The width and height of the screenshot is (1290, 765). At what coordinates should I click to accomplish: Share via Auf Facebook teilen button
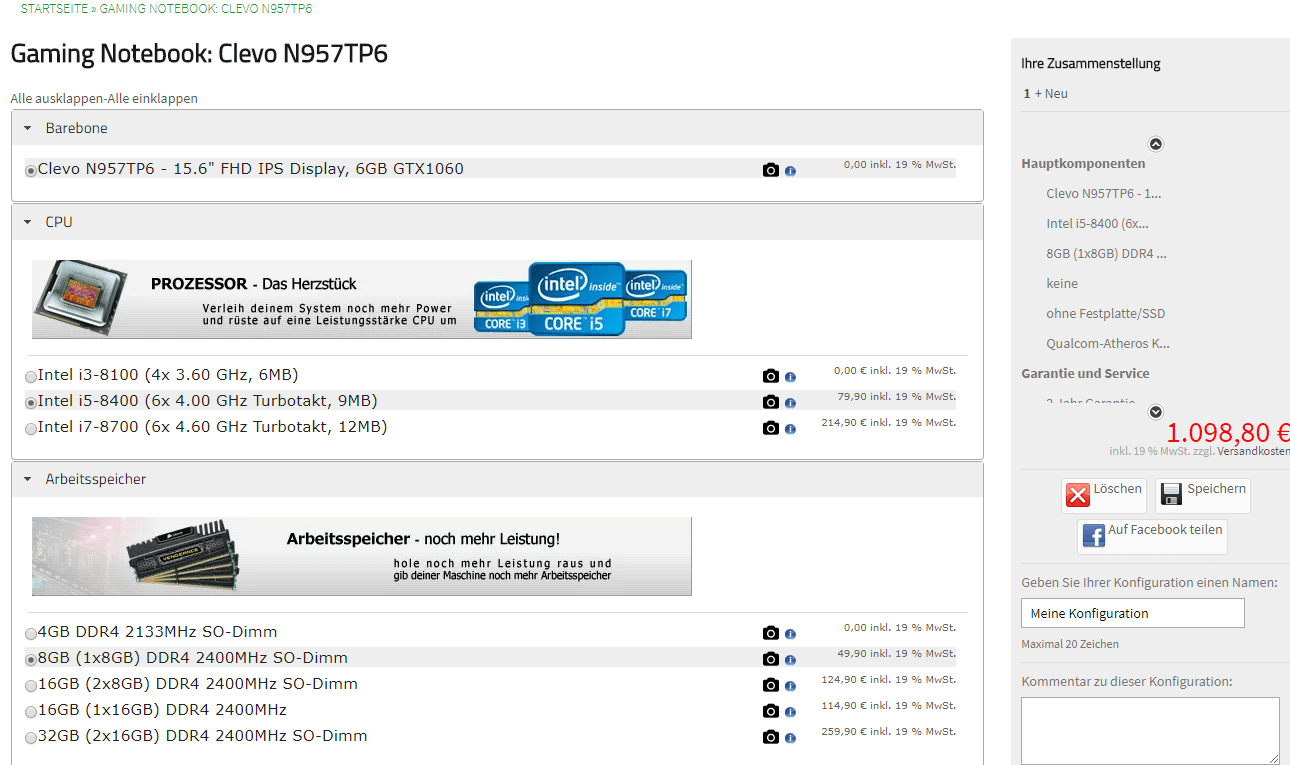click(1153, 536)
